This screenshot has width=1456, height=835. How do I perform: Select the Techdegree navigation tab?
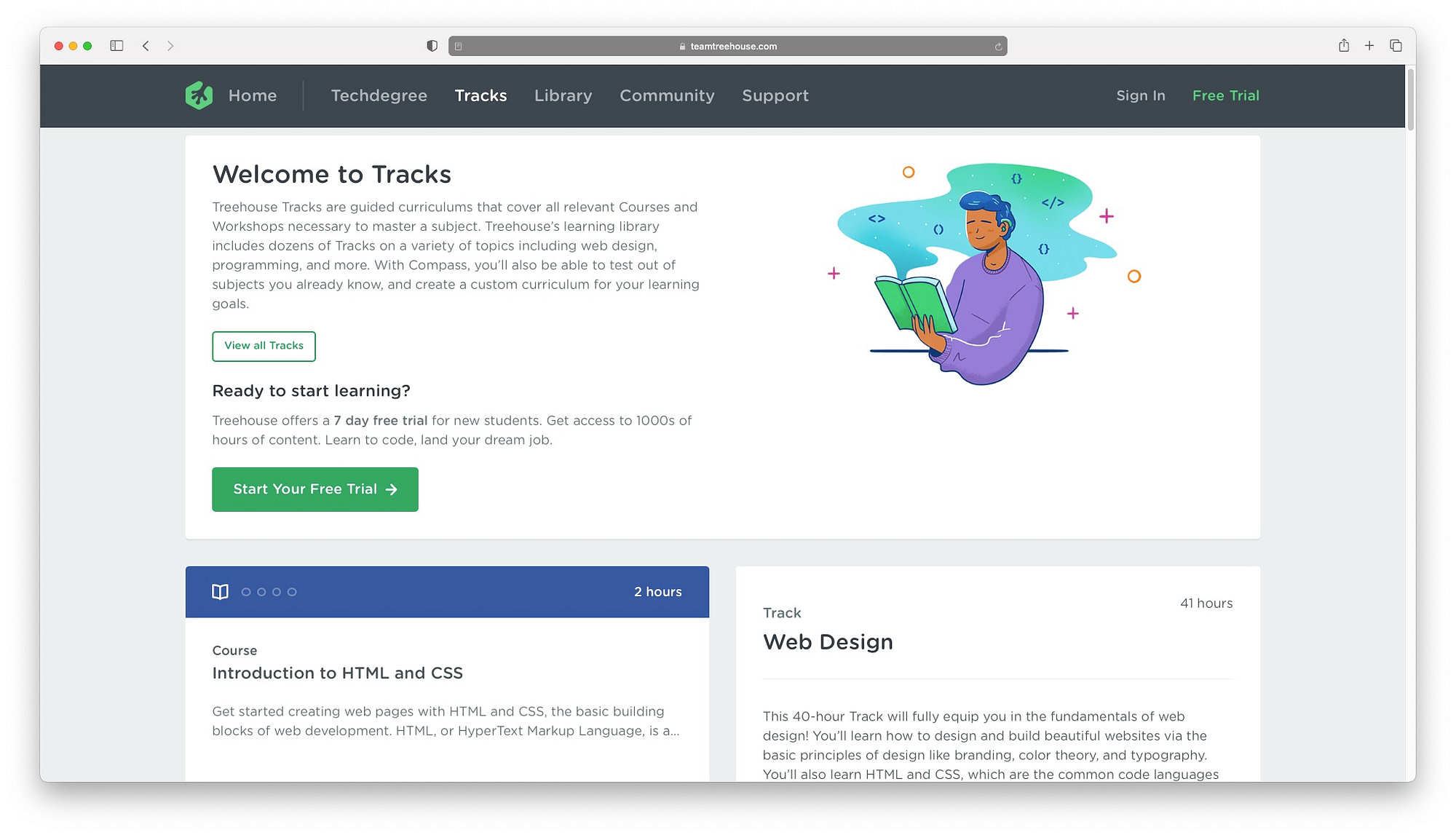point(378,95)
